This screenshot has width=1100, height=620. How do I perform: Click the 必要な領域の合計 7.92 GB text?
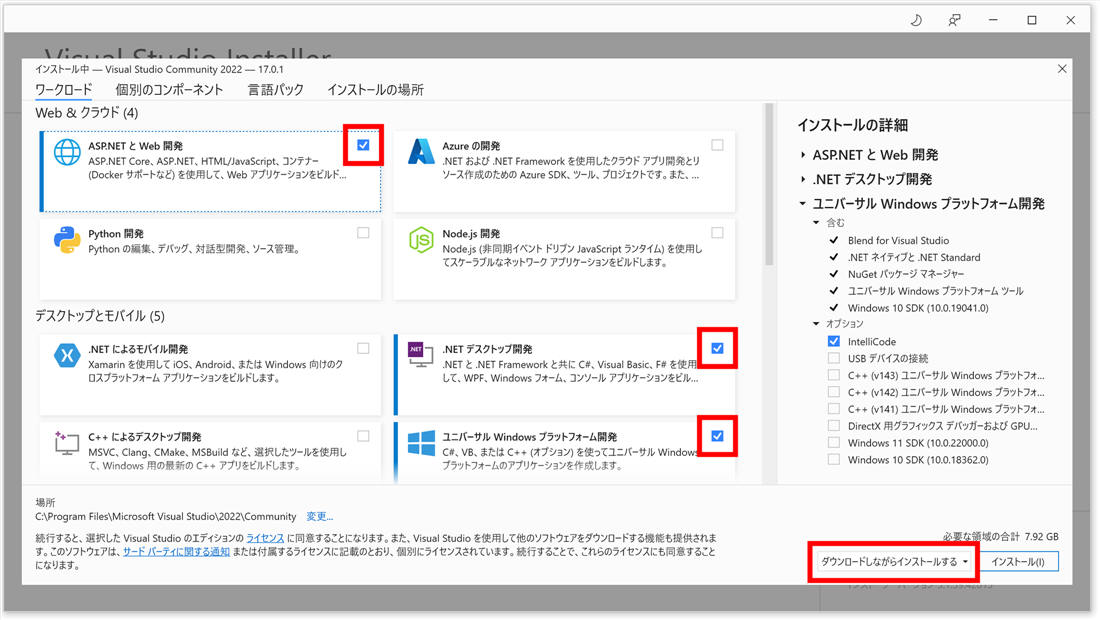tap(1000, 537)
